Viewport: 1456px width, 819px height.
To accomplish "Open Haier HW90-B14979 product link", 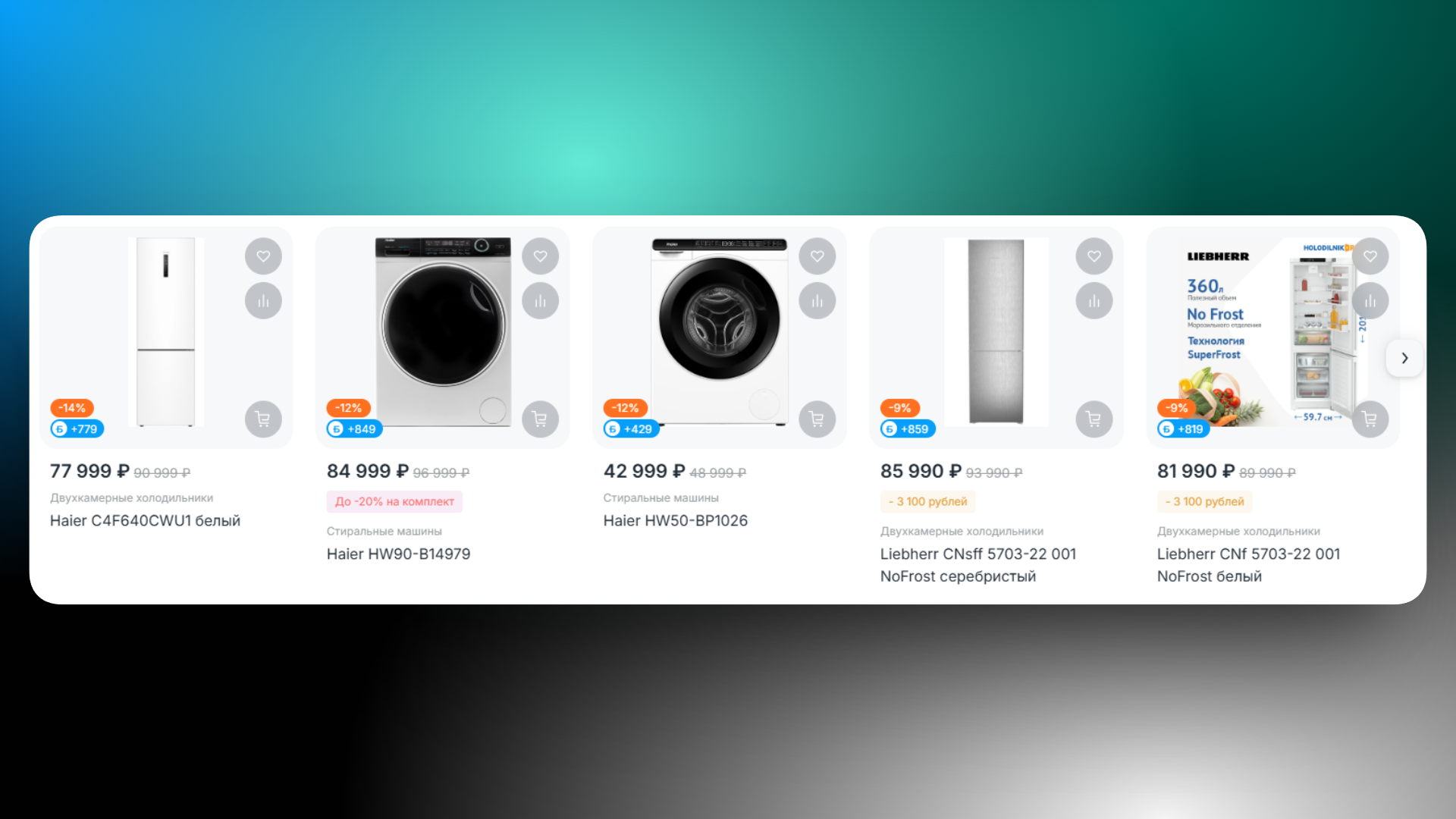I will (x=398, y=554).
